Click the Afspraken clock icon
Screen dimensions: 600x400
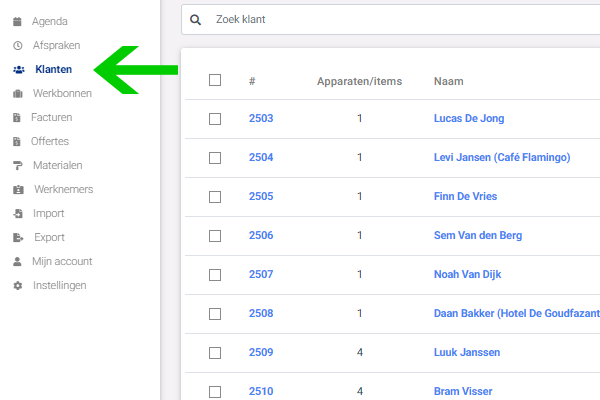click(x=17, y=45)
